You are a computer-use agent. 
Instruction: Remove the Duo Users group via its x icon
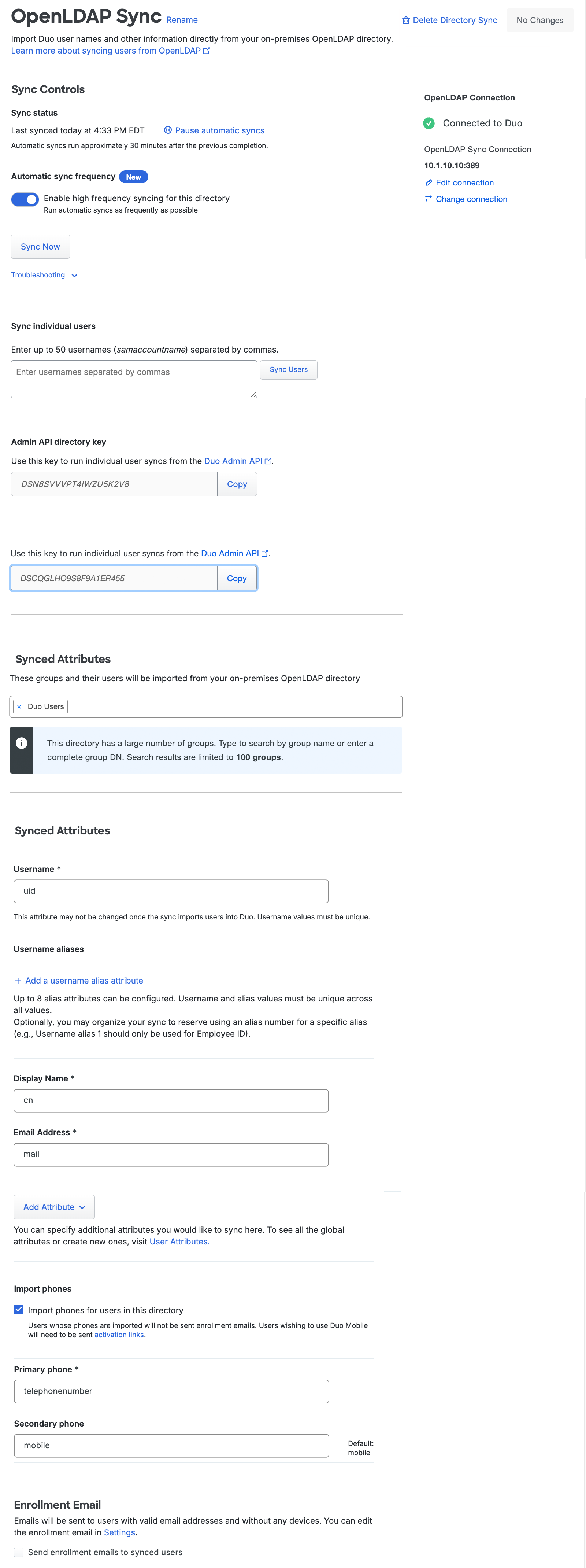click(x=19, y=707)
